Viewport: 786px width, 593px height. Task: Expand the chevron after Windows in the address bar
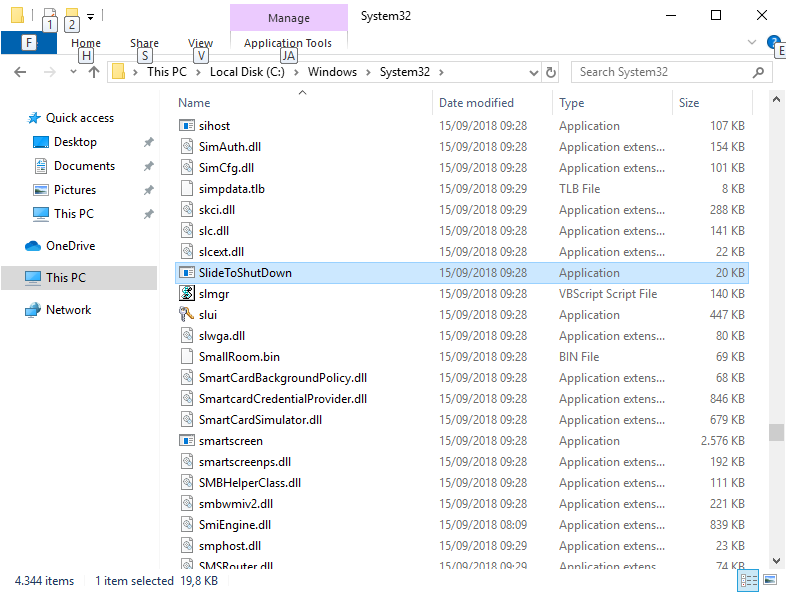click(368, 73)
